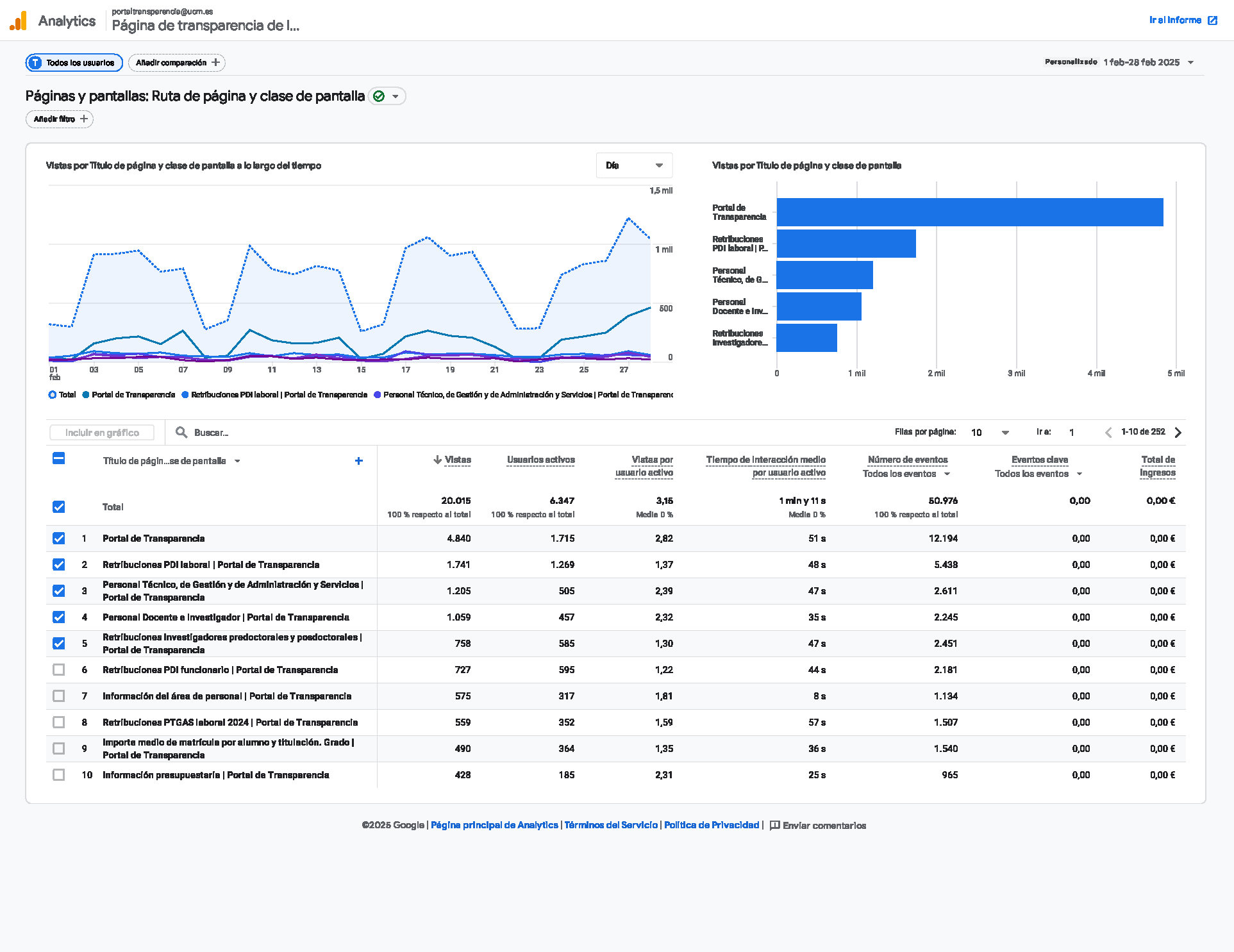Toggle the select-all header checkbox
Viewport: 1234px width, 952px height.
58,458
